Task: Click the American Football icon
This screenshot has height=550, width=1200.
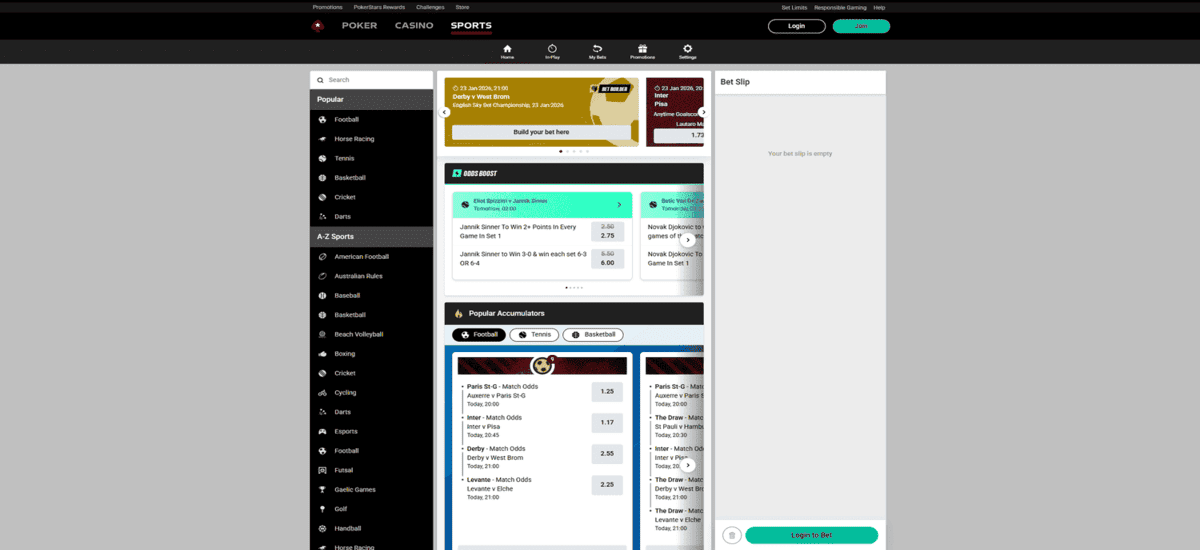Action: click(x=322, y=256)
